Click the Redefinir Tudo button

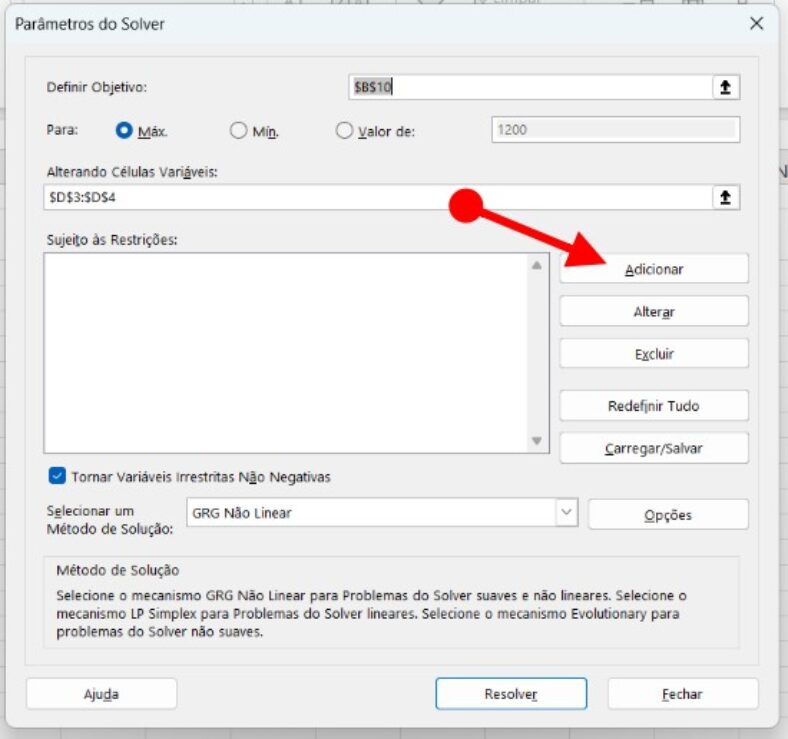pyautogui.click(x=653, y=406)
